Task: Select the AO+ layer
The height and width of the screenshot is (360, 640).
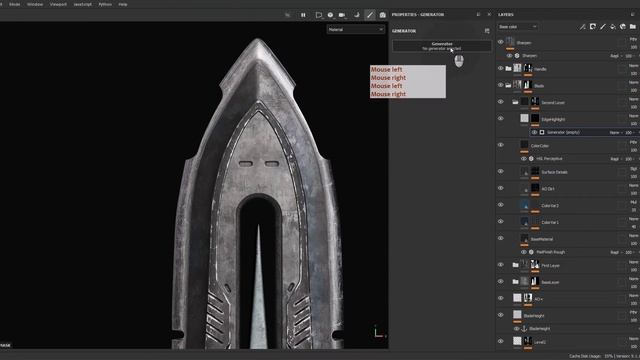Action: [538, 299]
